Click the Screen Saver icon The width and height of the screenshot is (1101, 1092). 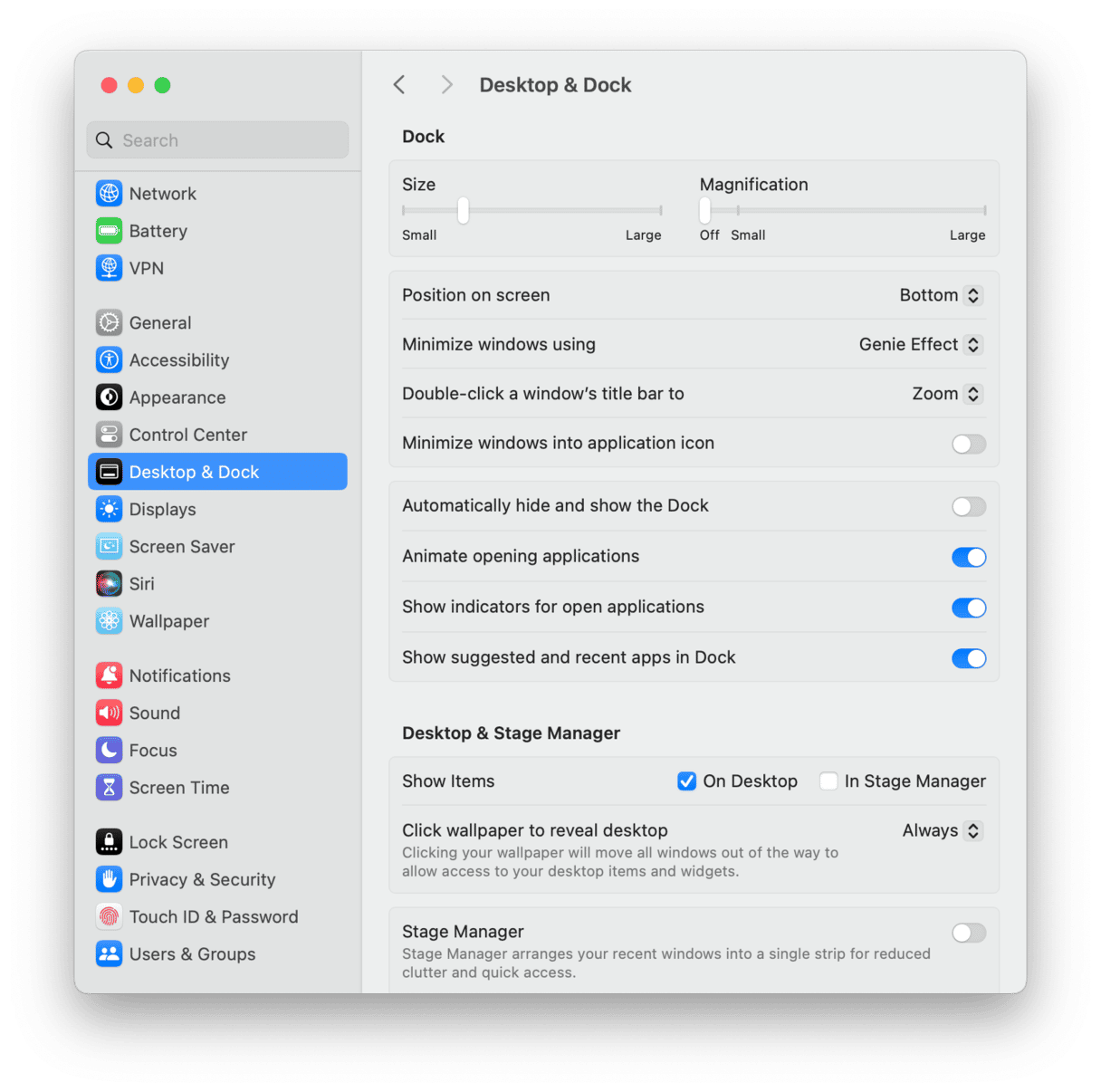click(109, 546)
